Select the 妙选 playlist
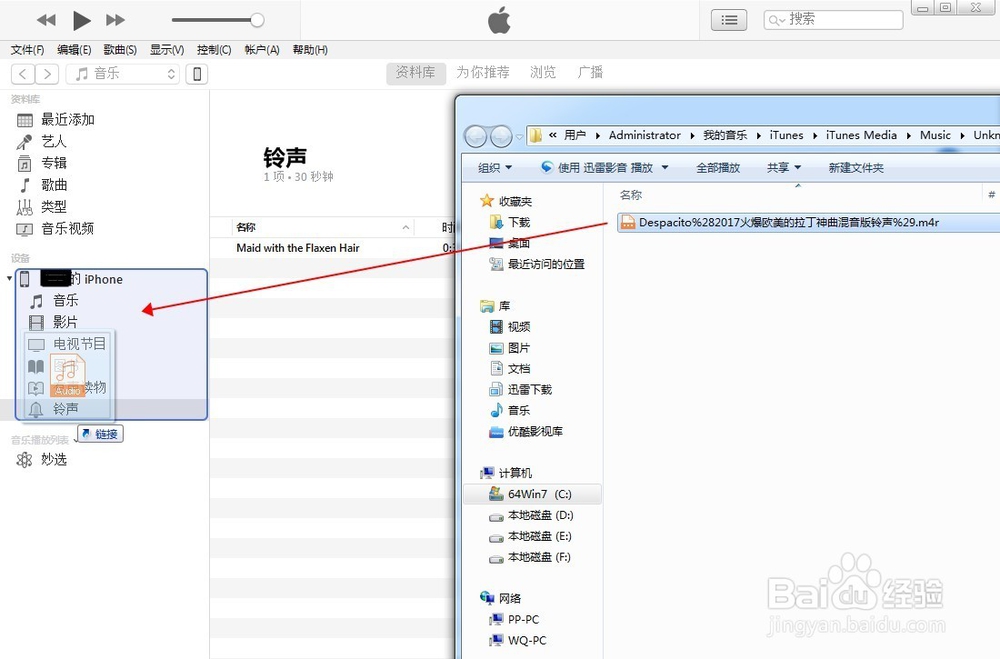The width and height of the screenshot is (1000, 659). [54, 459]
